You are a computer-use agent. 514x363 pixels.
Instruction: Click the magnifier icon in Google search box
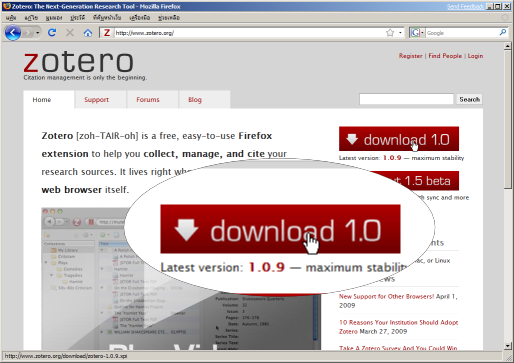(503, 32)
